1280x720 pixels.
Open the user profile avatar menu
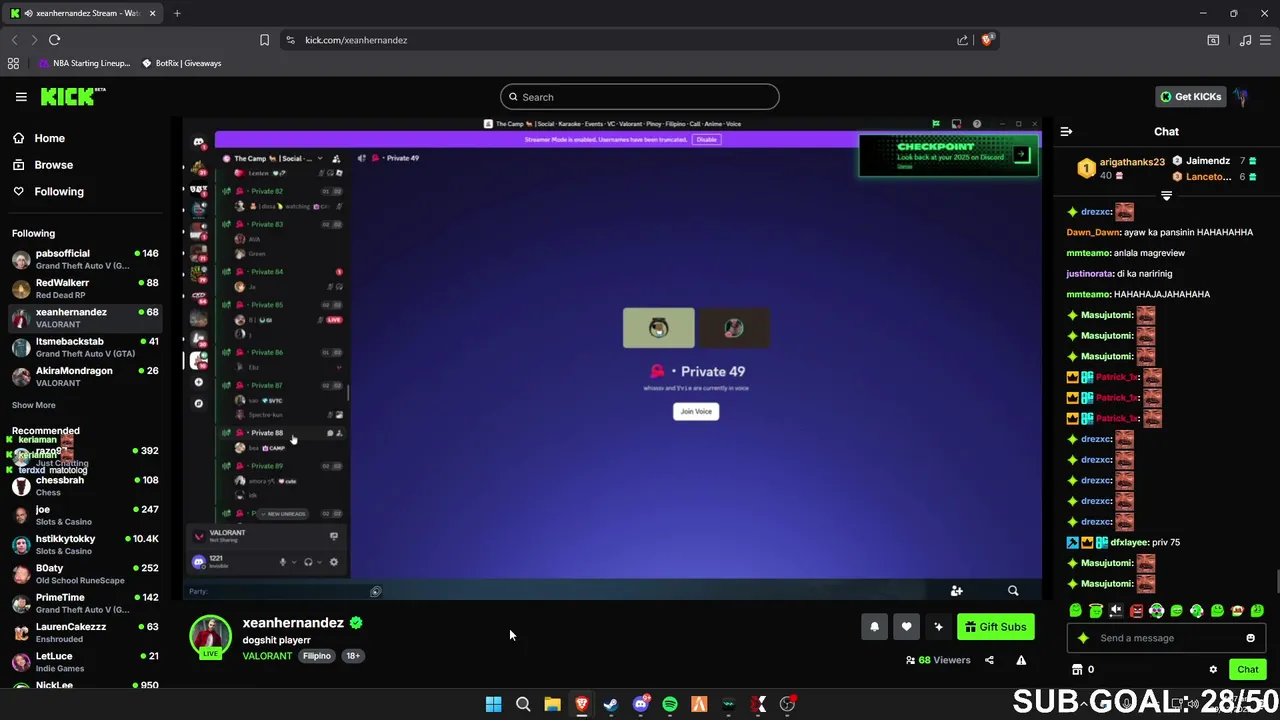coord(1241,97)
